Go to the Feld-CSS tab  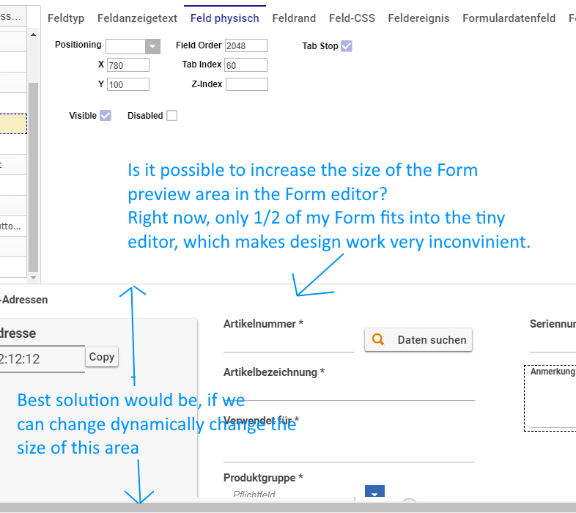click(352, 18)
